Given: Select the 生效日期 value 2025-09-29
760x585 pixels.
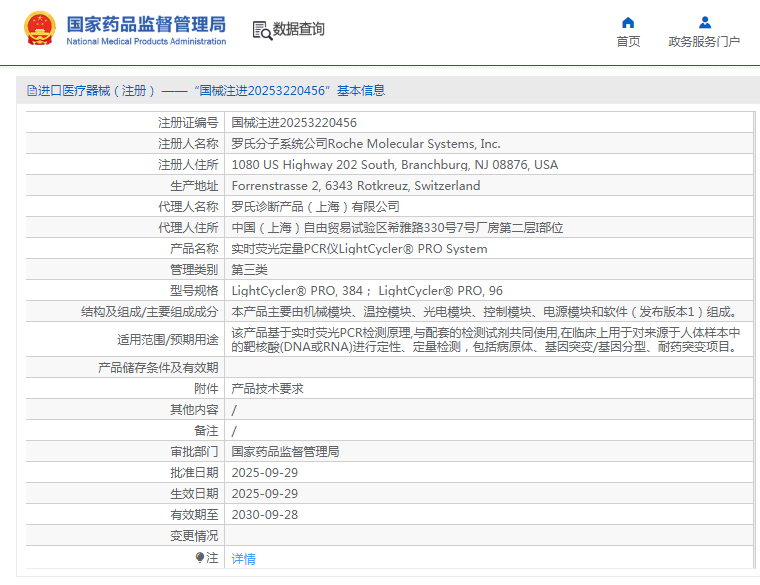Looking at the screenshot, I should pyautogui.click(x=265, y=494).
